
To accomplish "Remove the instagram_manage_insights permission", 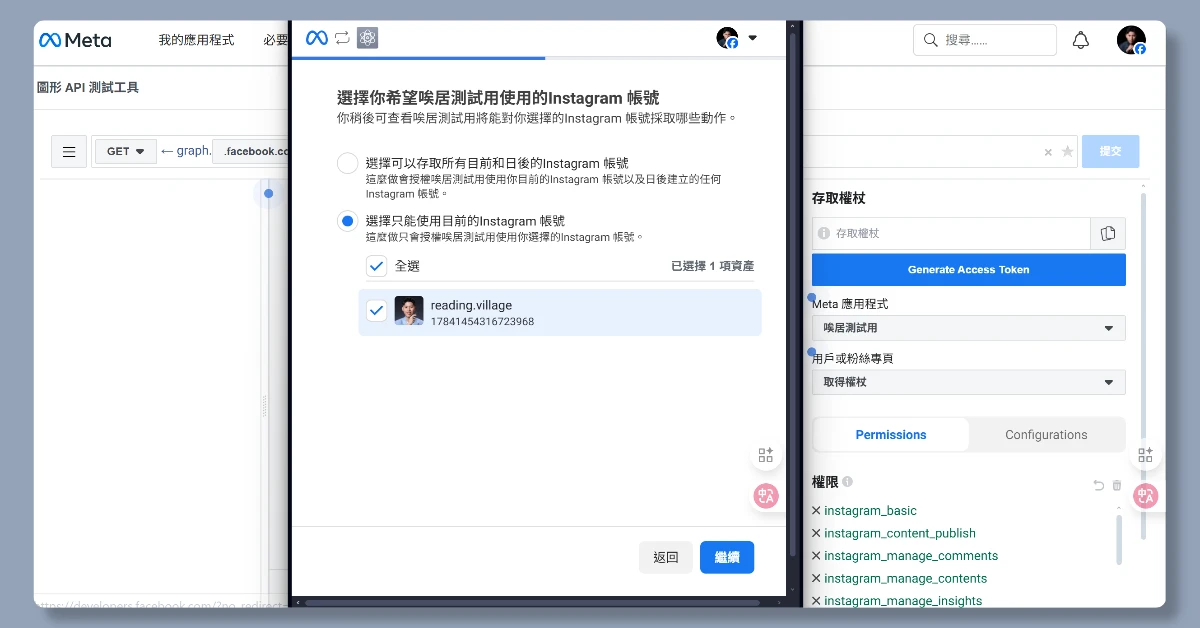I will point(816,601).
